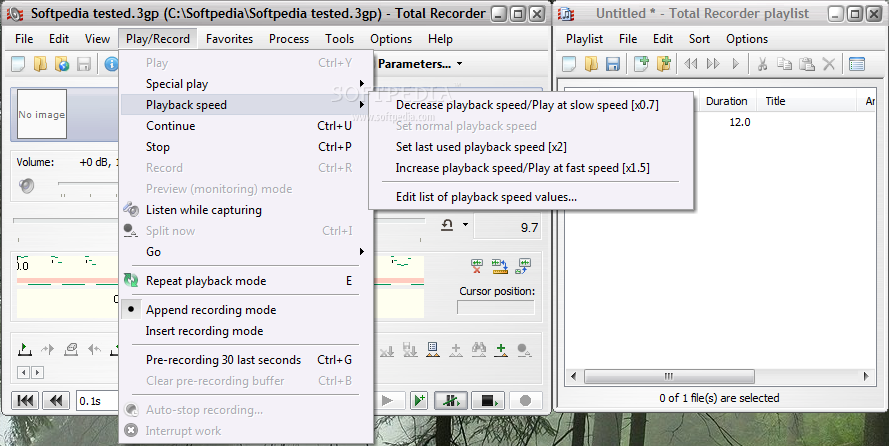Toggle Listen while capturing menu option
Screen dimensions: 889x446
247,210
